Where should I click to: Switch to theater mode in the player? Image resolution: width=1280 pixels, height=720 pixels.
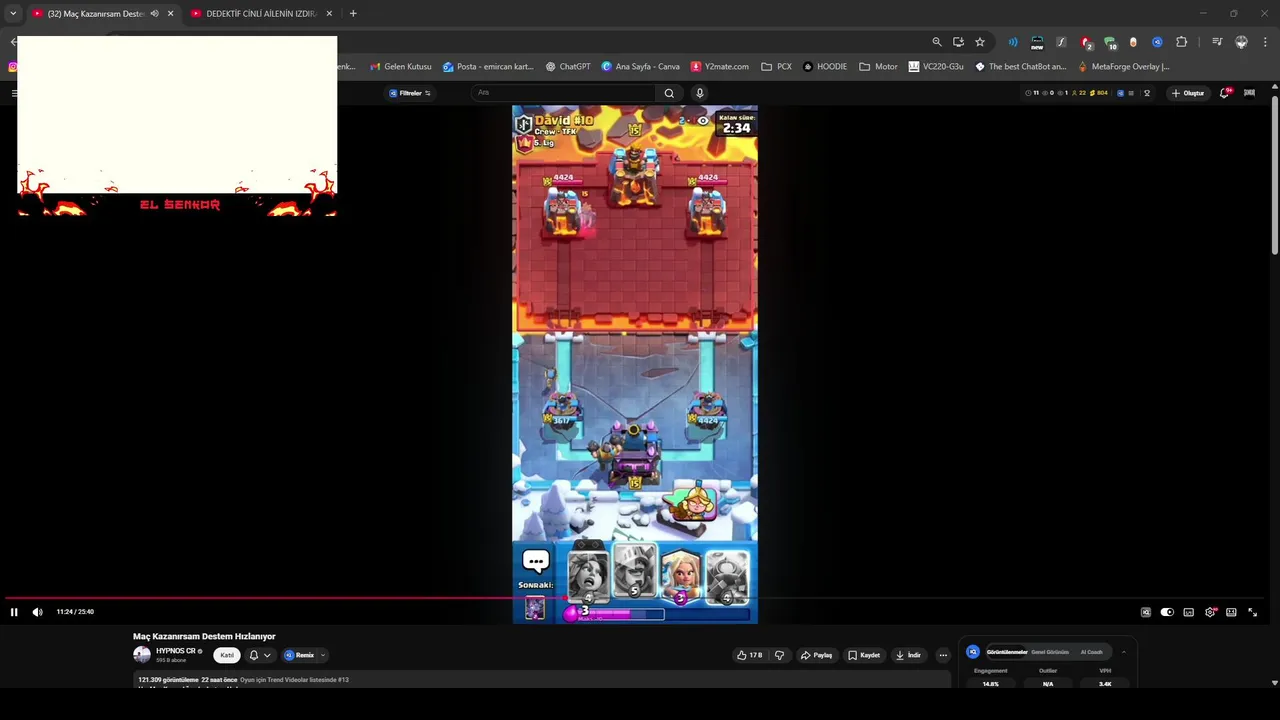click(x=1231, y=612)
